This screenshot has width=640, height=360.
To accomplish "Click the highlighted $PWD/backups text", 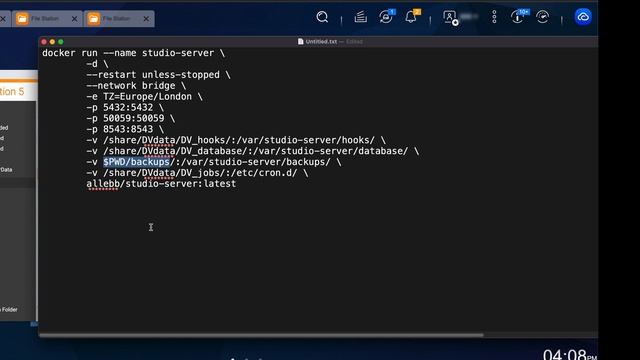I will pos(136,162).
